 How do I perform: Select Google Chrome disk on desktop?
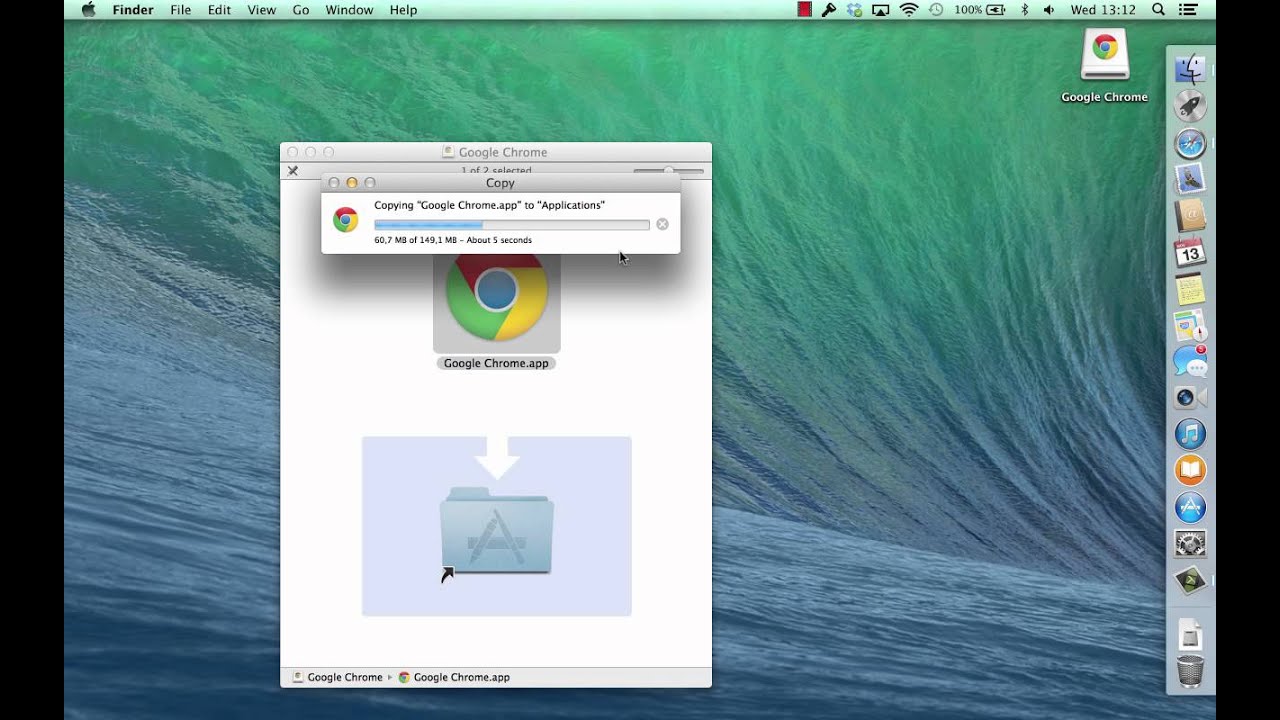pyautogui.click(x=1105, y=55)
